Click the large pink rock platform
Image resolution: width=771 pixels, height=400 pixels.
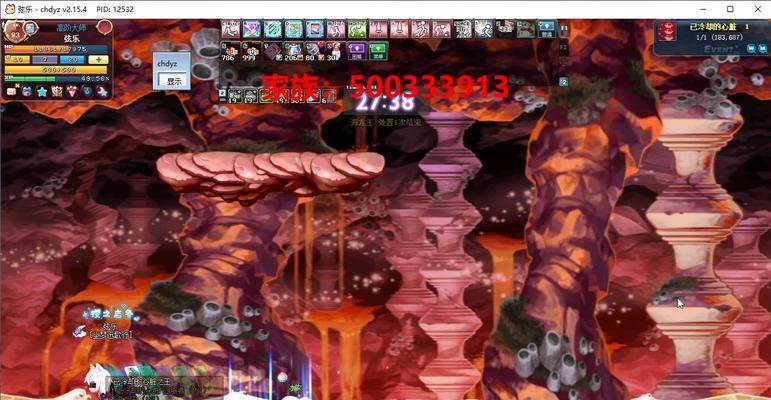[x=269, y=176]
